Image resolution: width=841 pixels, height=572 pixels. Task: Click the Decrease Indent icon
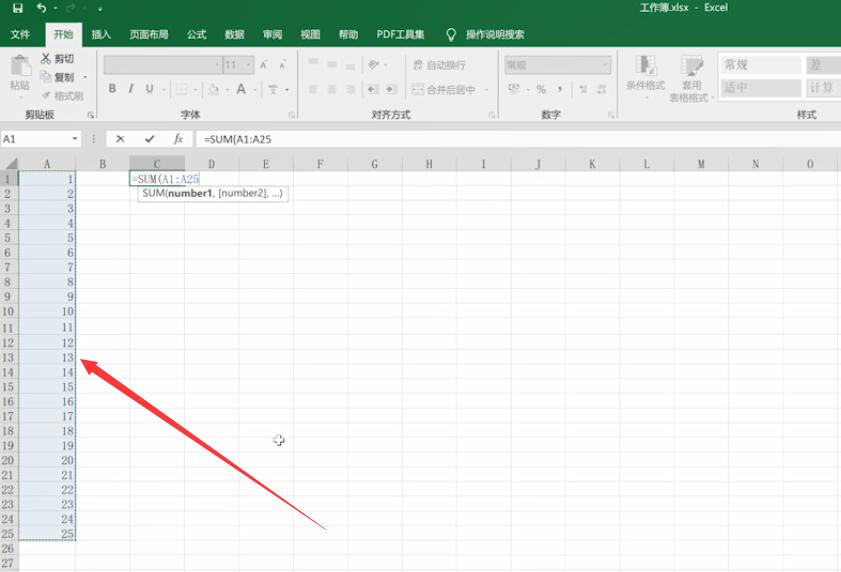coord(373,89)
